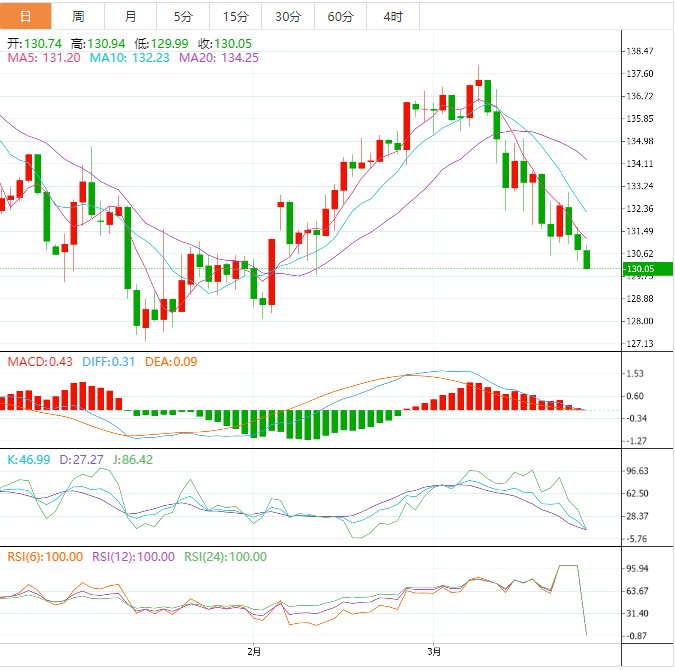Viewport: 675px width, 671px height.
Task: Click the RSI(24):100.00 label
Action: pyautogui.click(x=226, y=557)
